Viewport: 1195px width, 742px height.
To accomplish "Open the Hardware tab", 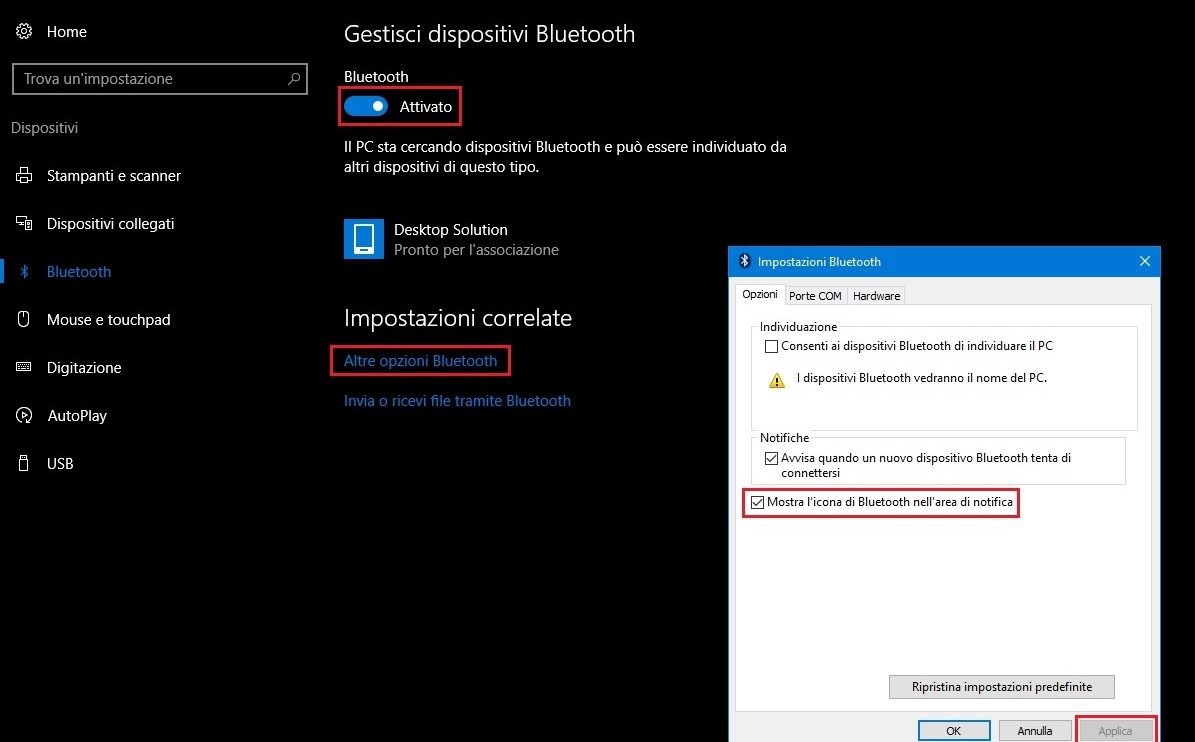I will [x=876, y=296].
